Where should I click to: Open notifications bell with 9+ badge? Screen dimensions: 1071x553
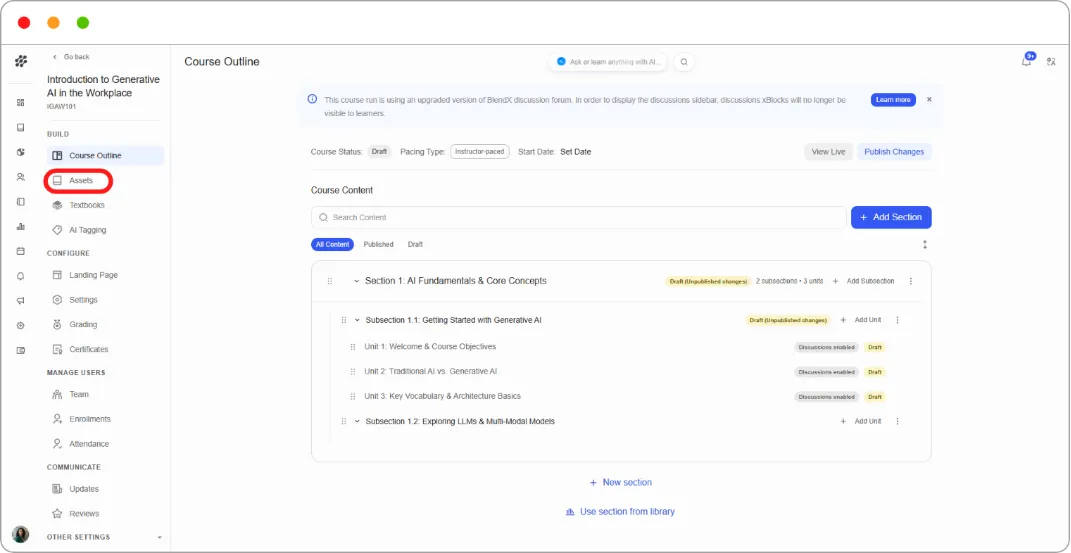(x=1027, y=61)
